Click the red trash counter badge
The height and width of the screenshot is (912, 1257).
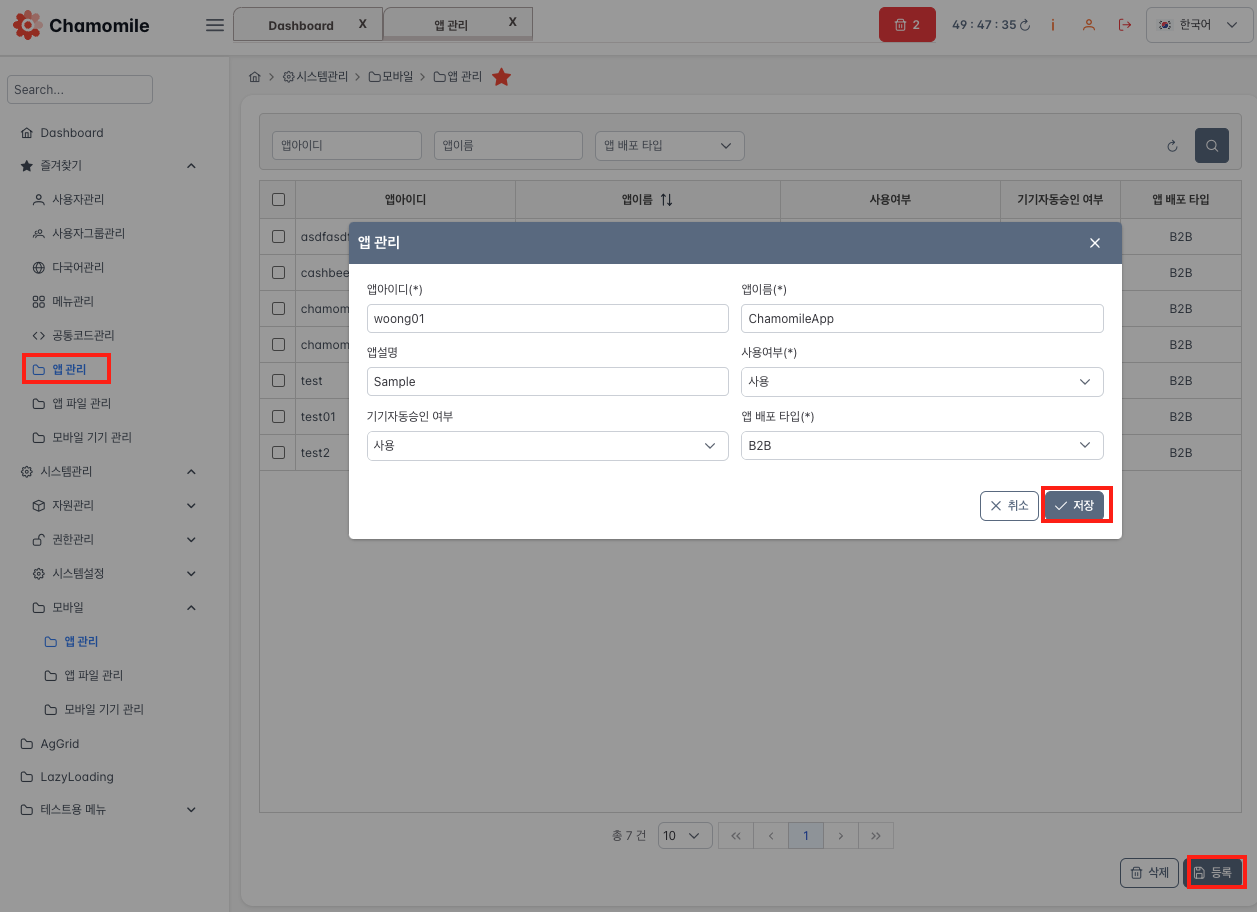coord(906,25)
